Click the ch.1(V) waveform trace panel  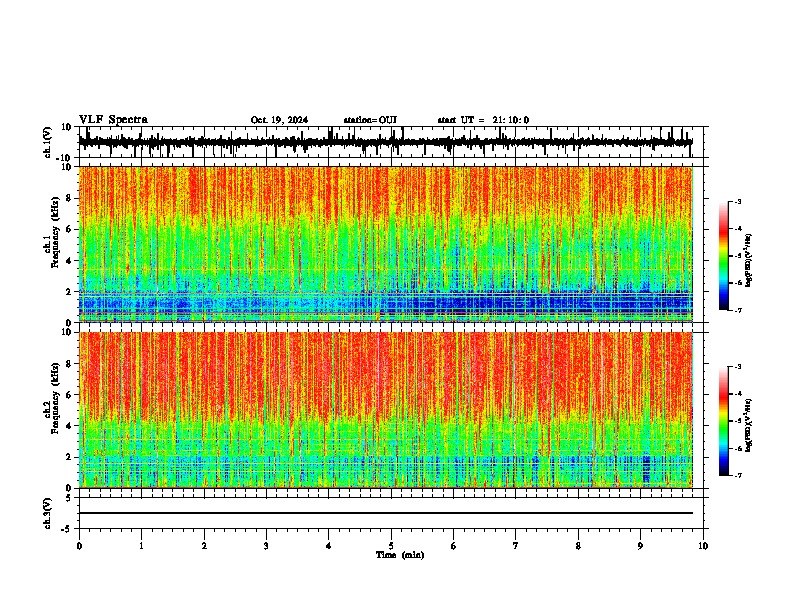coord(391,142)
